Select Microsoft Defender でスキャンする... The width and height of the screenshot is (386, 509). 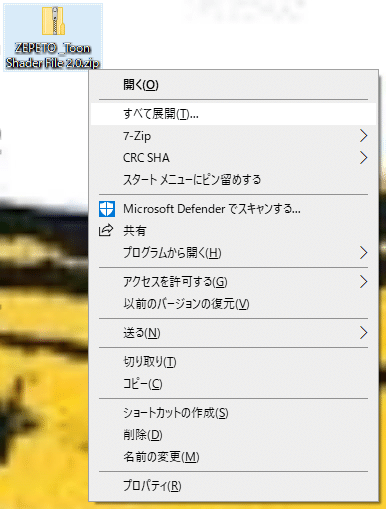click(233, 209)
